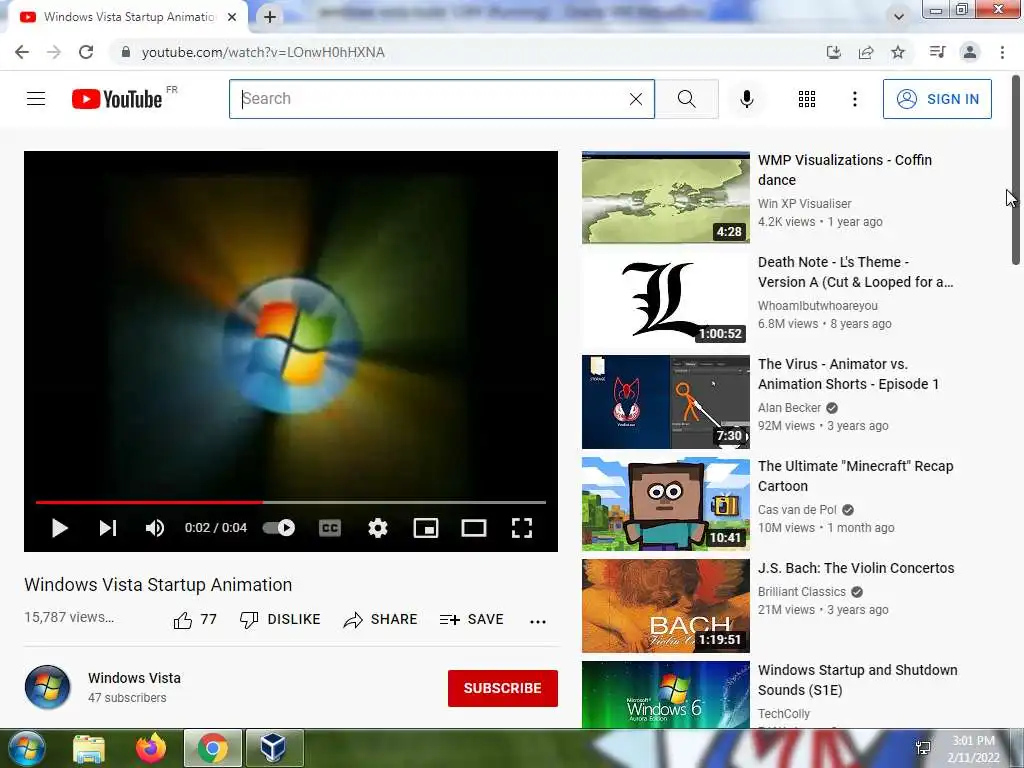Open a new tab with plus button
1024x768 pixels.
270,17
